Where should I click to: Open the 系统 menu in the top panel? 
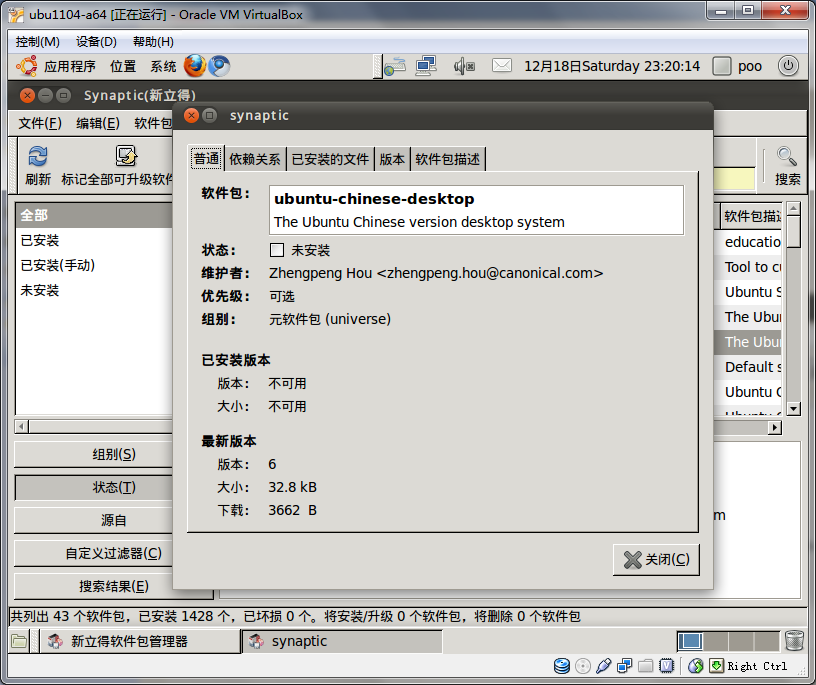point(163,66)
